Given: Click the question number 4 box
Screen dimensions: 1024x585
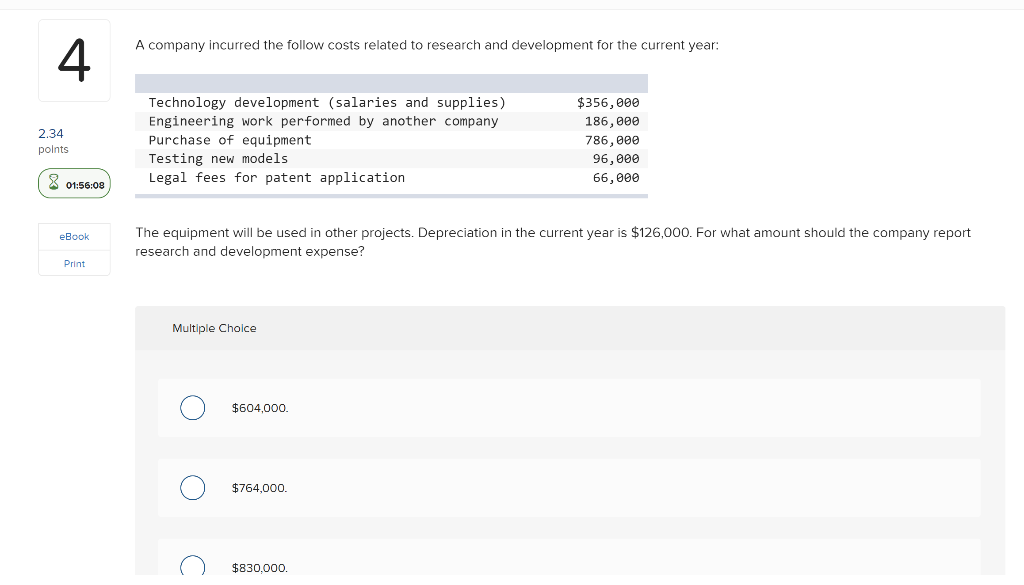Looking at the screenshot, I should pos(74,60).
